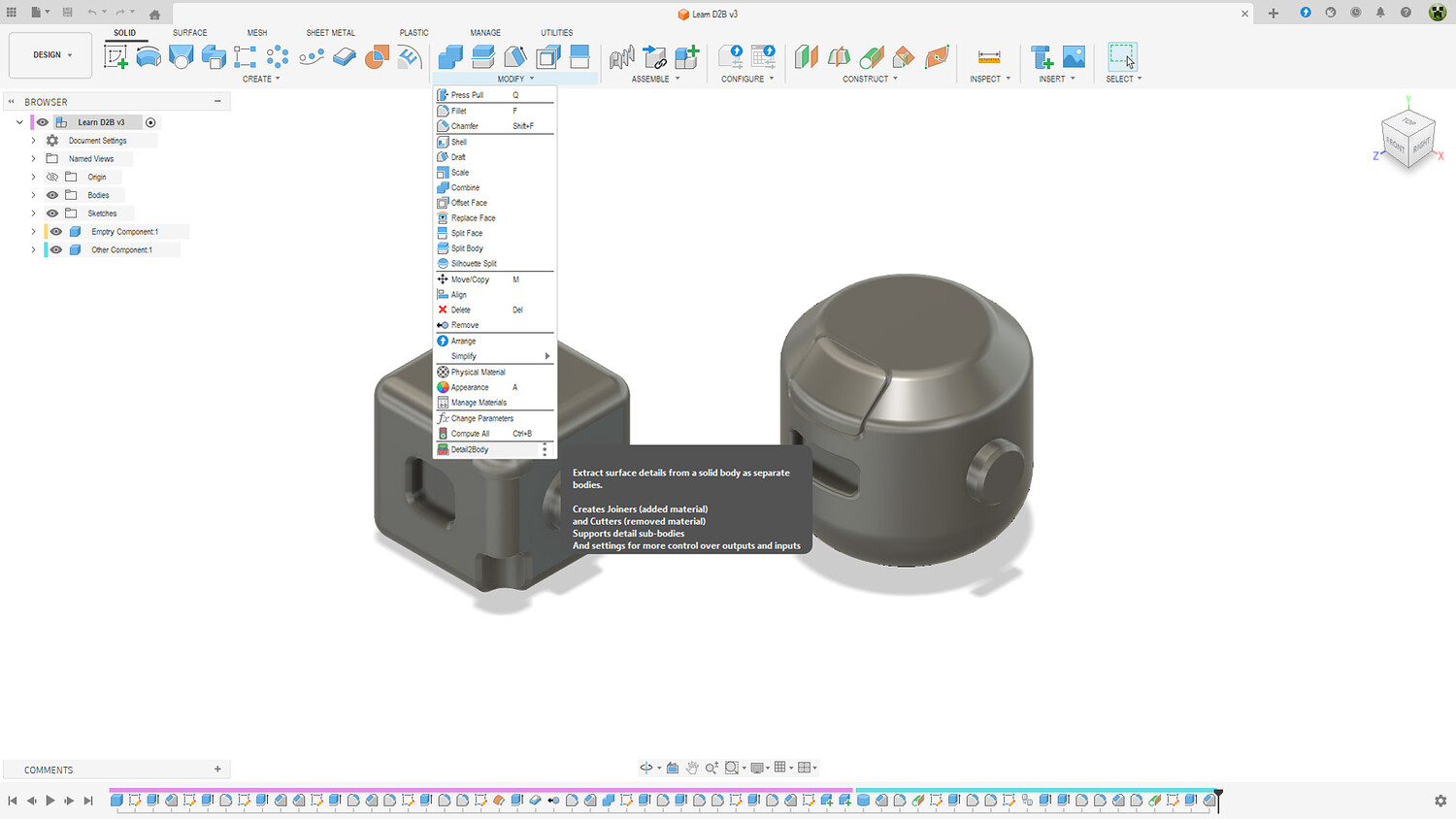Toggle visibility of Other Component:1

pyautogui.click(x=56, y=249)
